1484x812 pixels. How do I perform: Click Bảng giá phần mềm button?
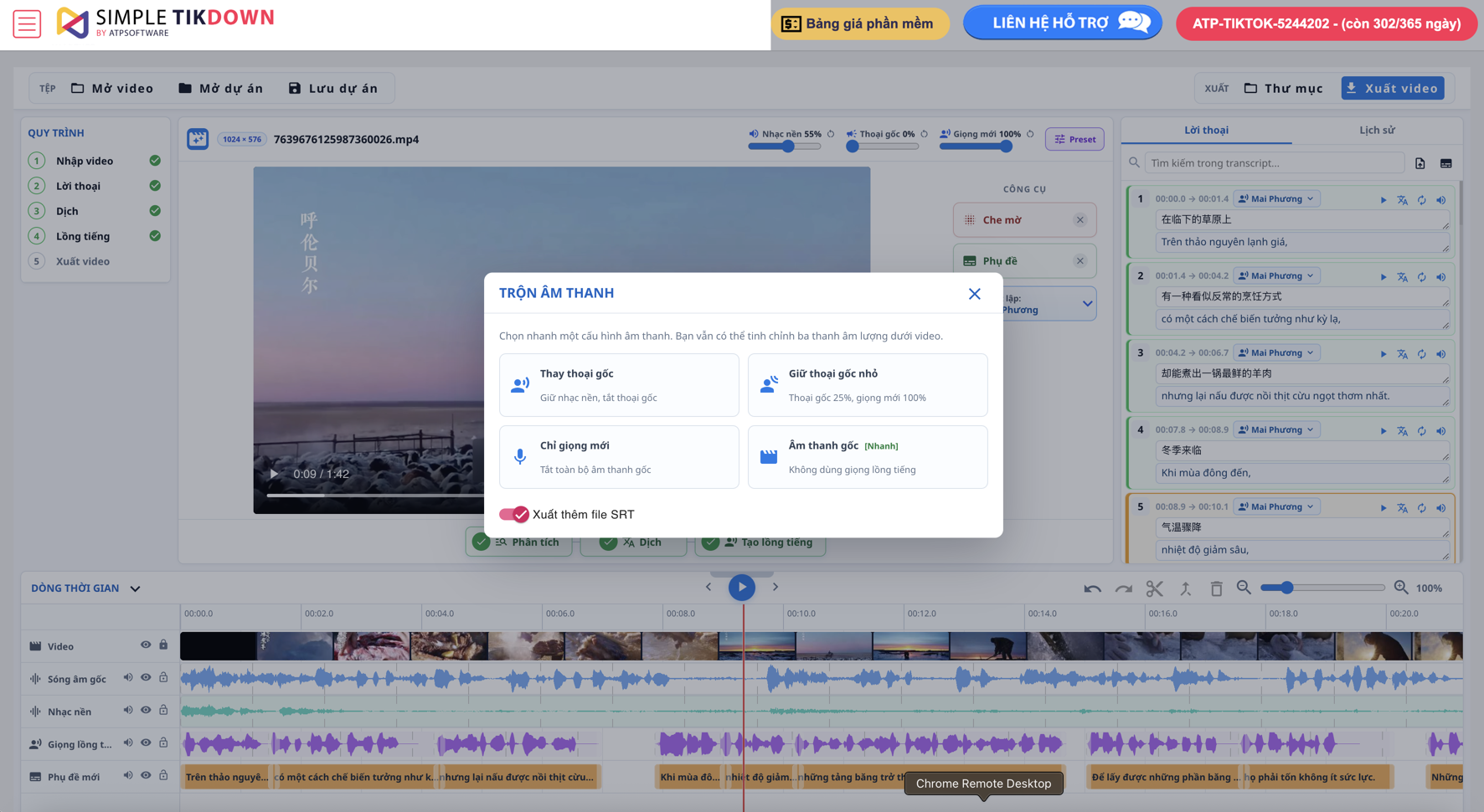pyautogui.click(x=859, y=23)
